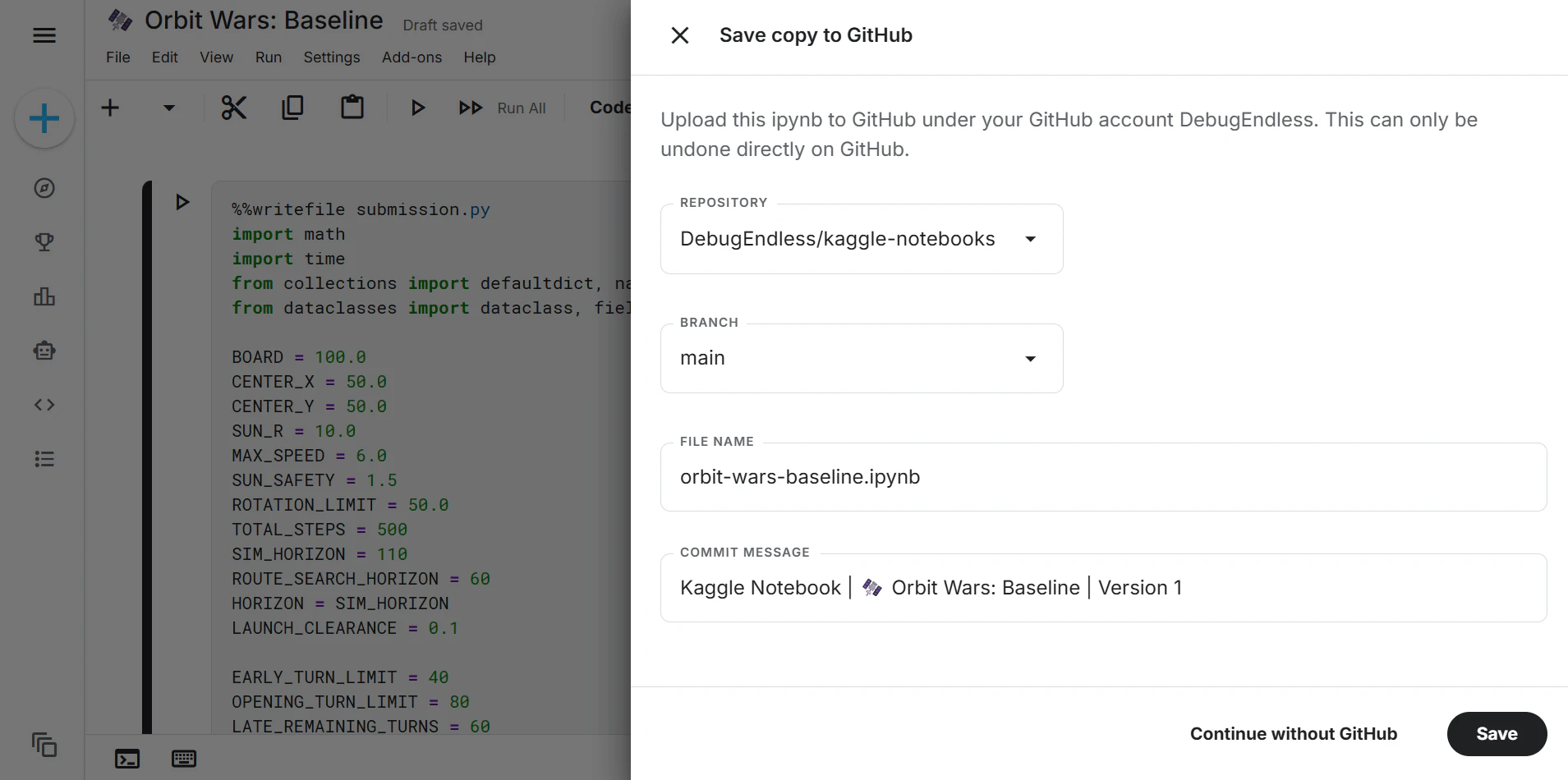Open the cell type Code selector
The image size is (1568, 780).
tap(610, 108)
